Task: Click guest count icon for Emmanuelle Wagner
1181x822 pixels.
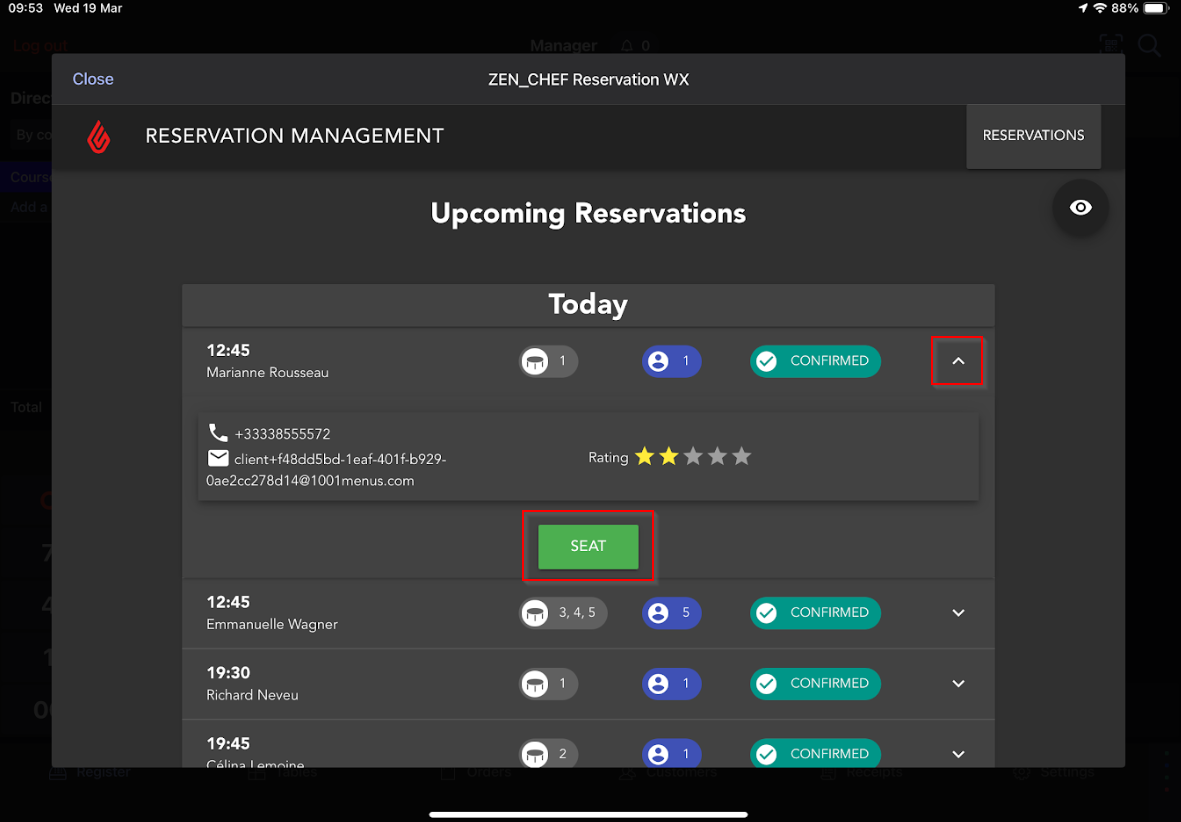Action: click(658, 613)
